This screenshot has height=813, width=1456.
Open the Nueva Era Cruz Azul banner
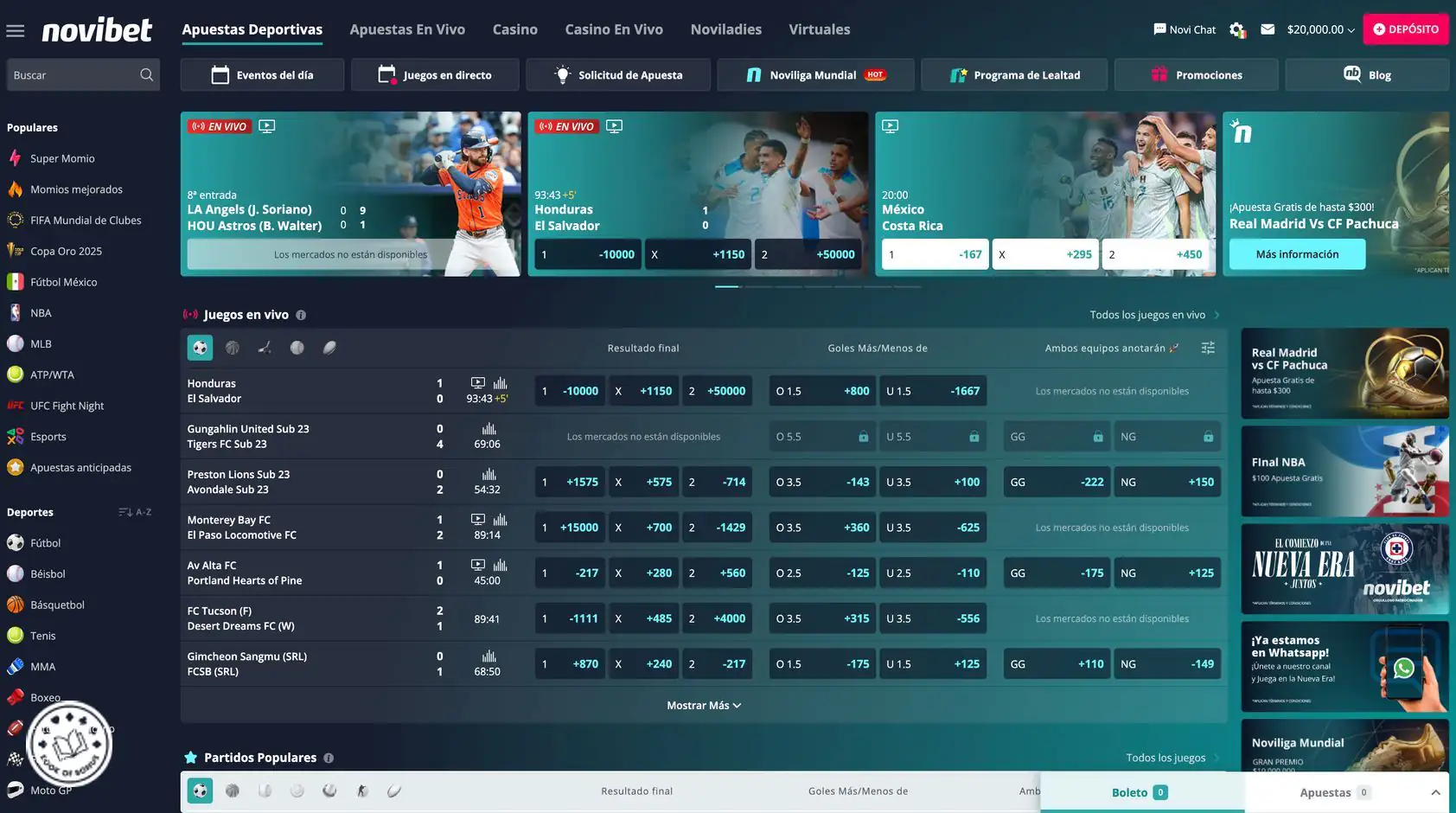(x=1344, y=569)
